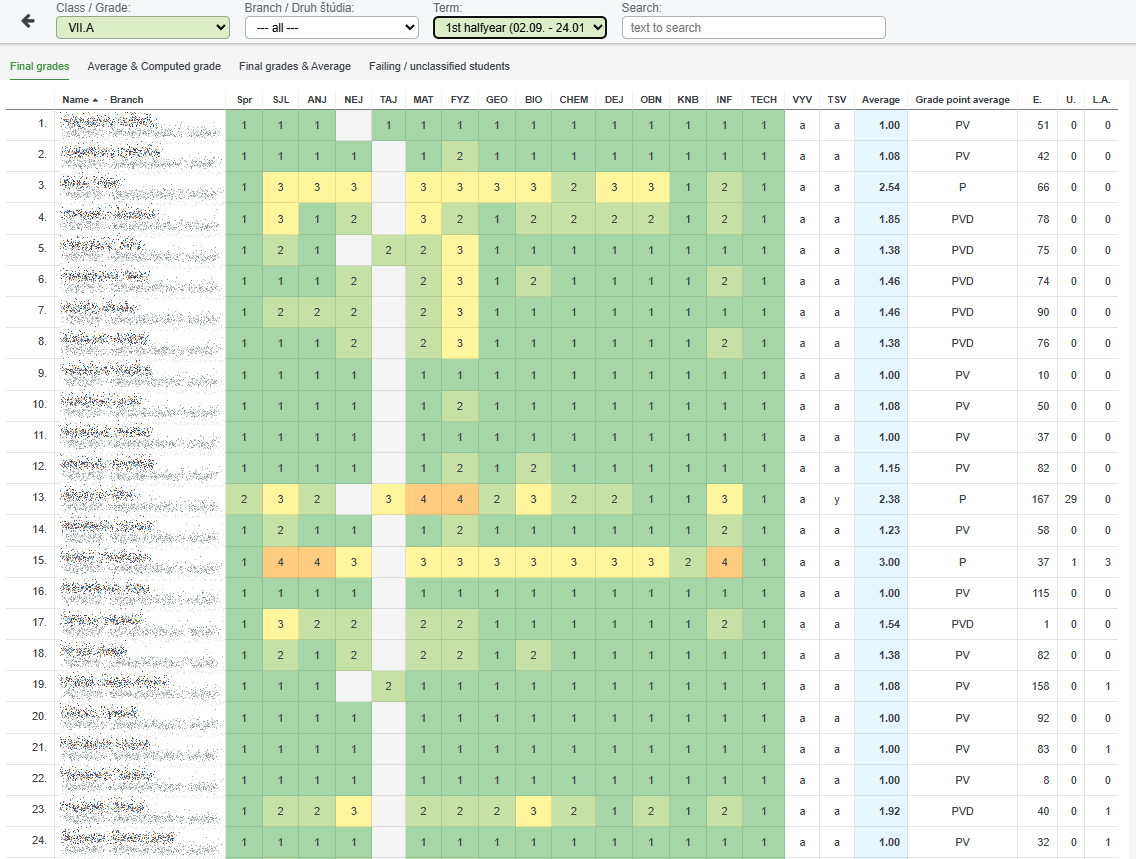Switch to Final grades tab
The width and height of the screenshot is (1136, 859).
40,67
